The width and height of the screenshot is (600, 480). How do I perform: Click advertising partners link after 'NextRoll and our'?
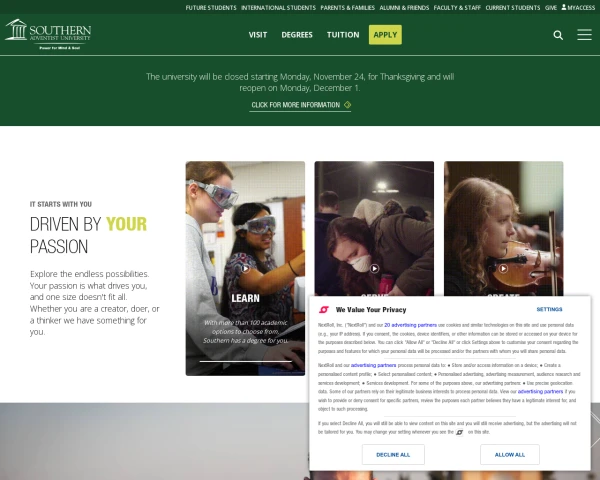coord(373,365)
